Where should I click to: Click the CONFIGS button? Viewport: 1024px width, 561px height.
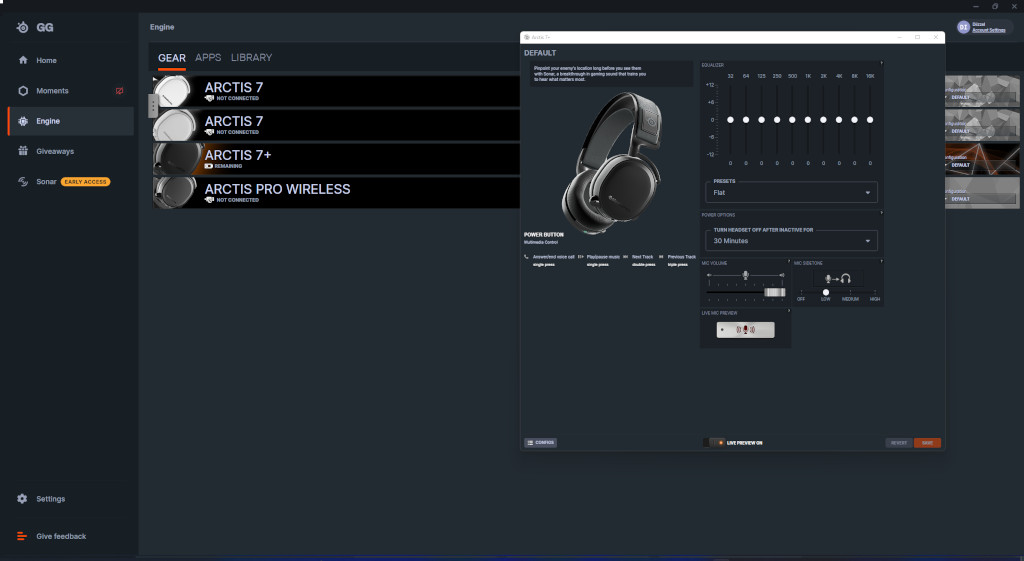(540, 443)
